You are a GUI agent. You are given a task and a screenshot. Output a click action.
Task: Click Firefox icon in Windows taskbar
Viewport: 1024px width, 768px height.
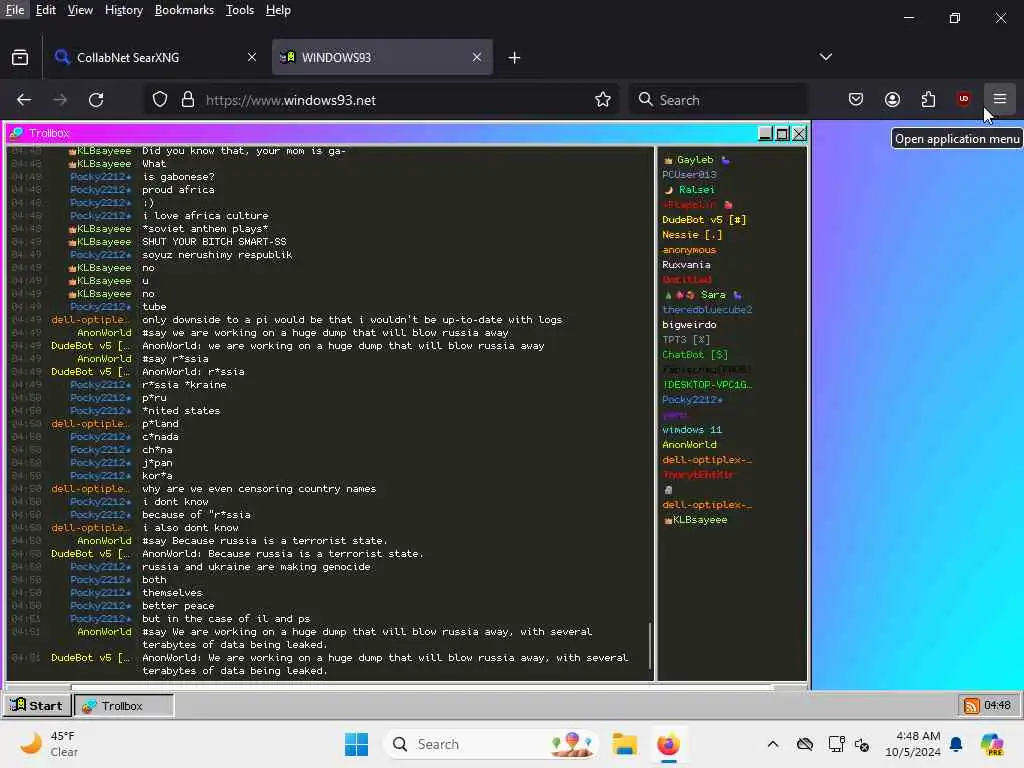pyautogui.click(x=668, y=744)
